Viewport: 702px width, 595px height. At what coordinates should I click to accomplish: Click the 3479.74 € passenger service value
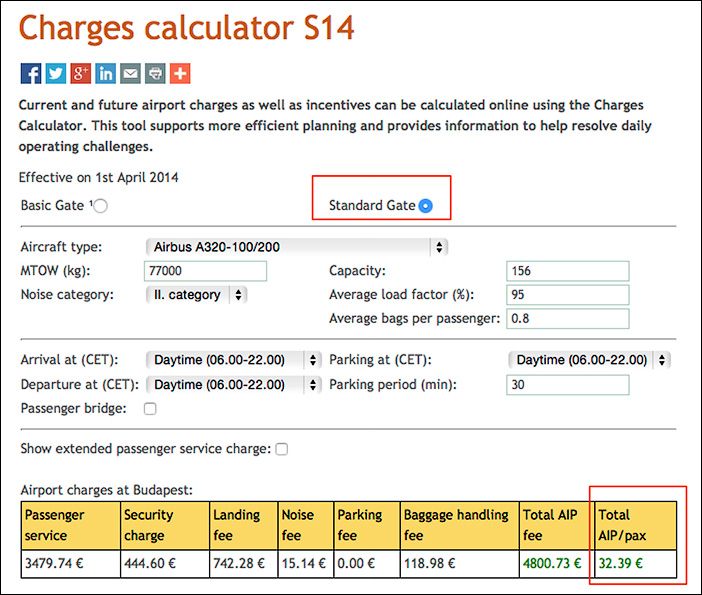(x=54, y=563)
